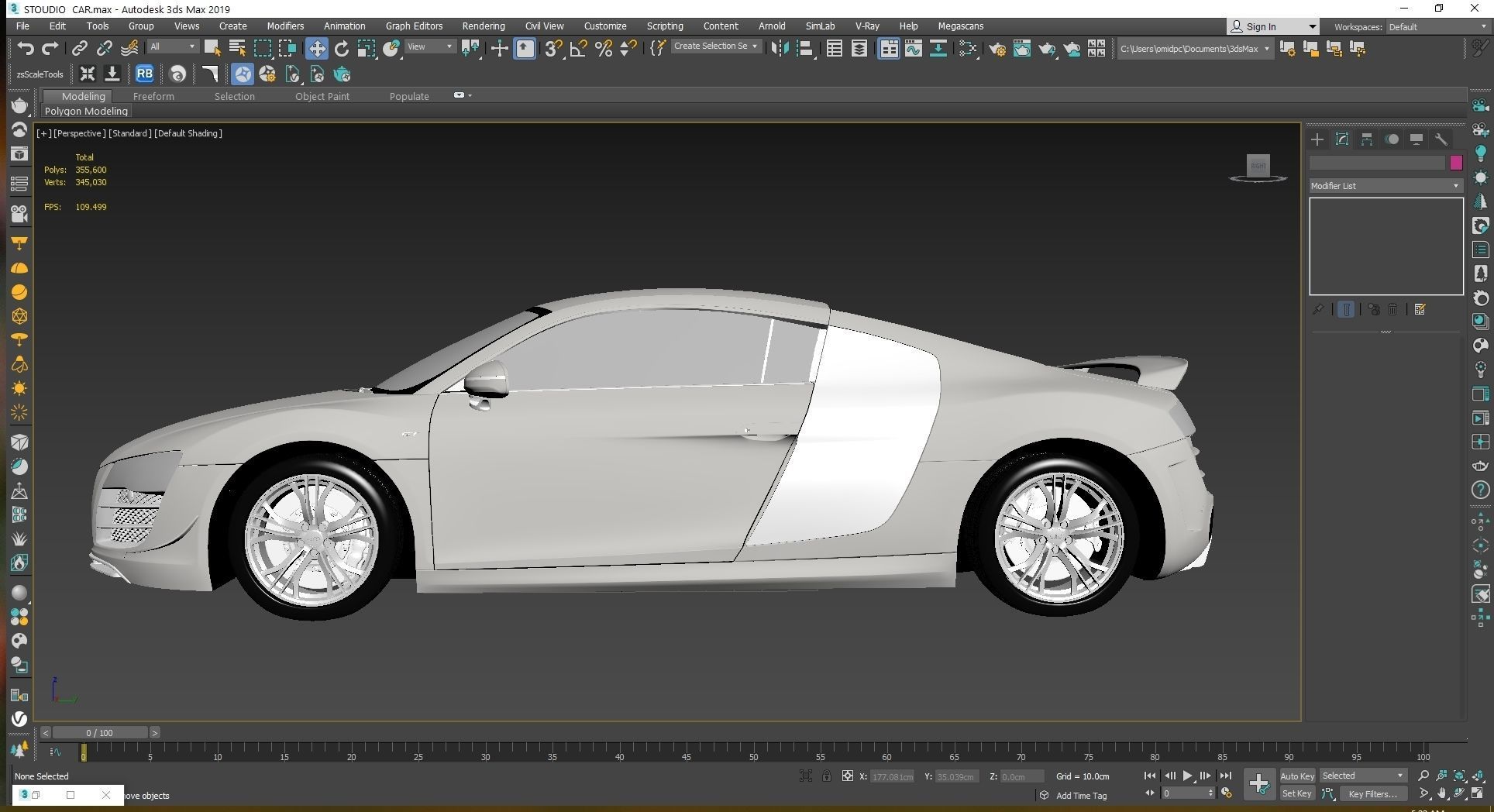
Task: Open Render Setup teapot icon
Action: point(997,49)
